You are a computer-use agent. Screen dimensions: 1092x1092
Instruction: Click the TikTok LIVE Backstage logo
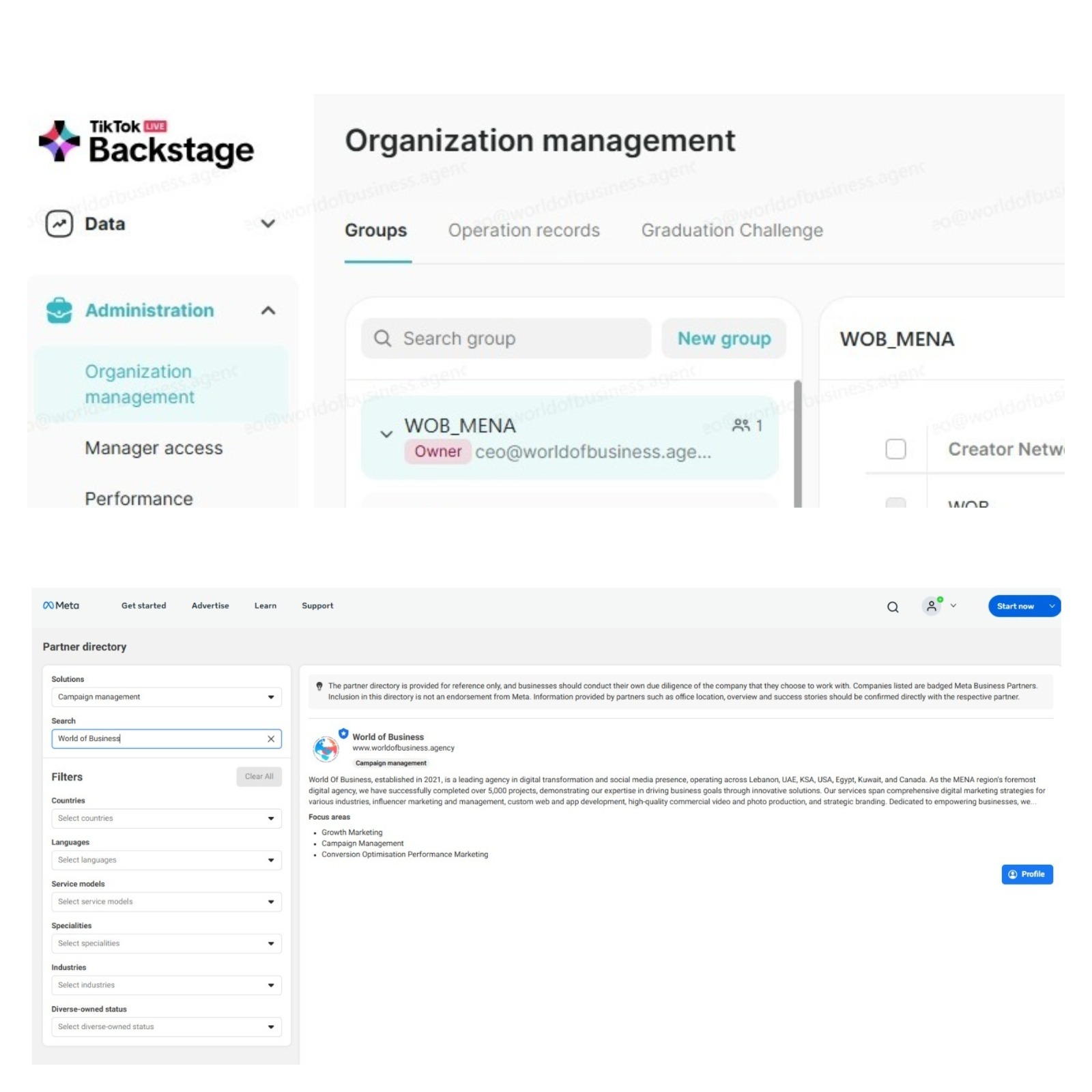pyautogui.click(x=146, y=143)
